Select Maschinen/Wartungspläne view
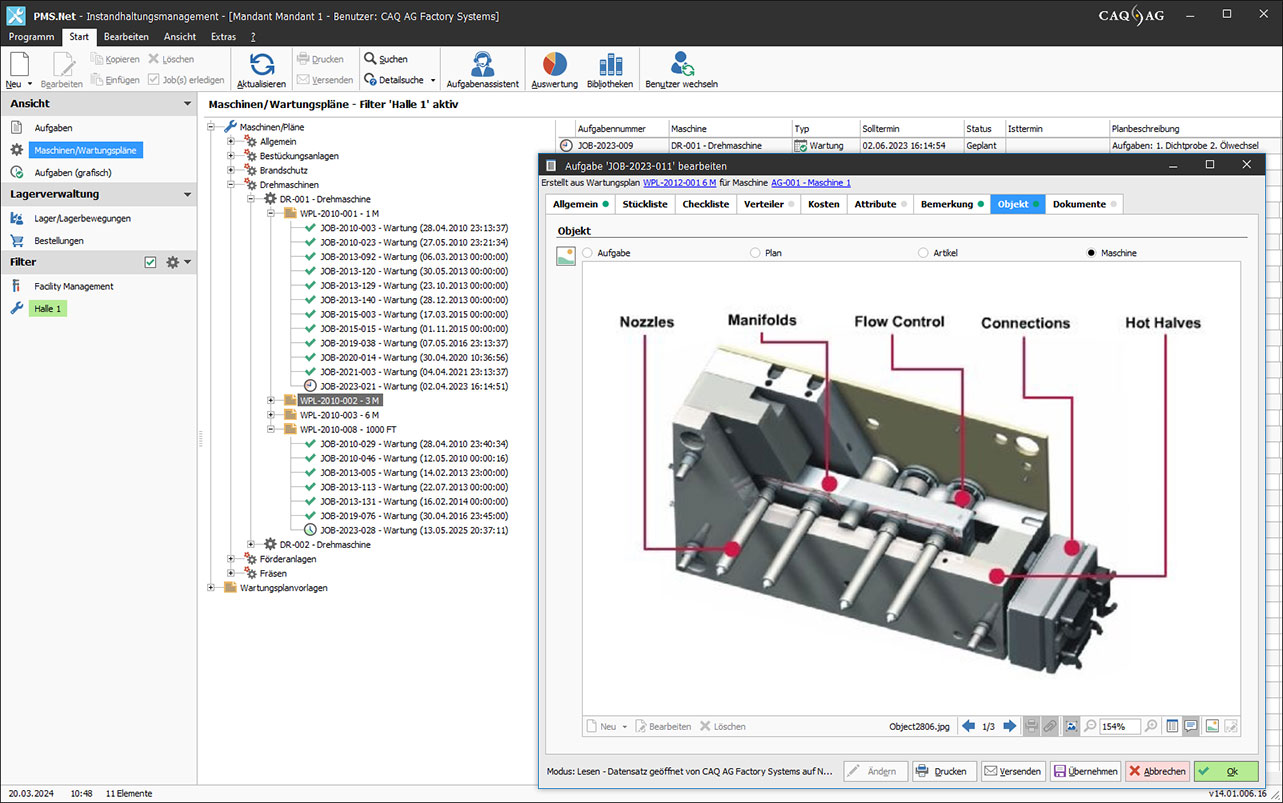Screen dimensions: 1283x803 pos(87,150)
